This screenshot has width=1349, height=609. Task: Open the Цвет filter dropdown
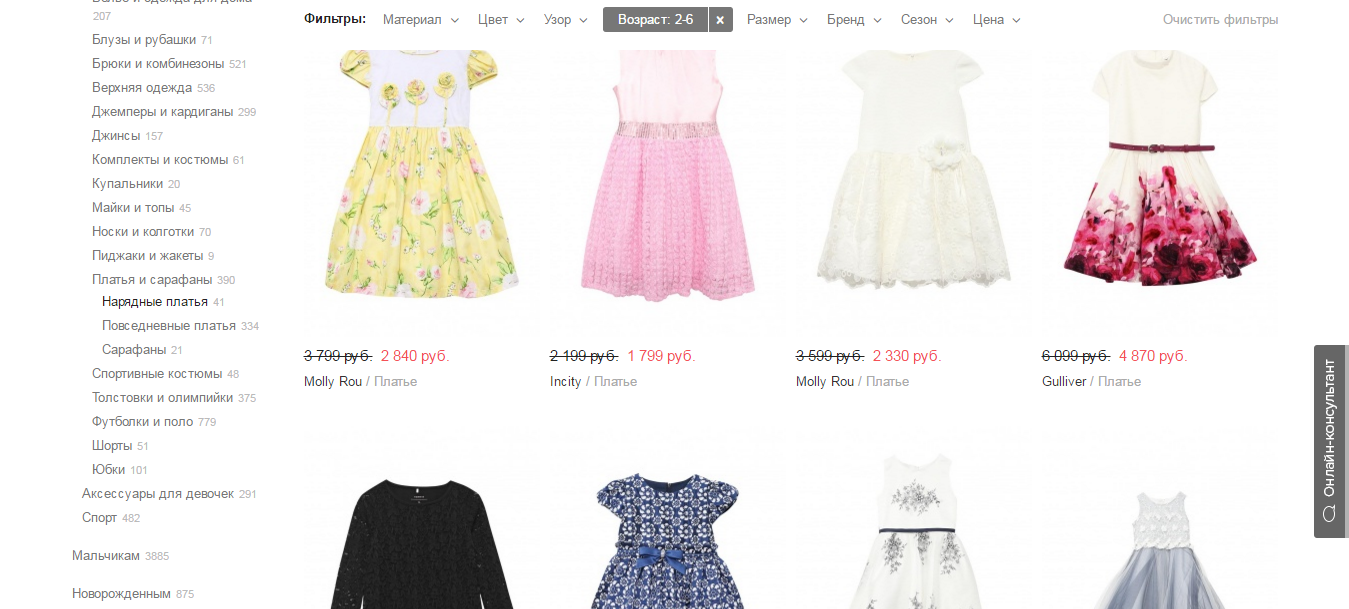tap(501, 20)
